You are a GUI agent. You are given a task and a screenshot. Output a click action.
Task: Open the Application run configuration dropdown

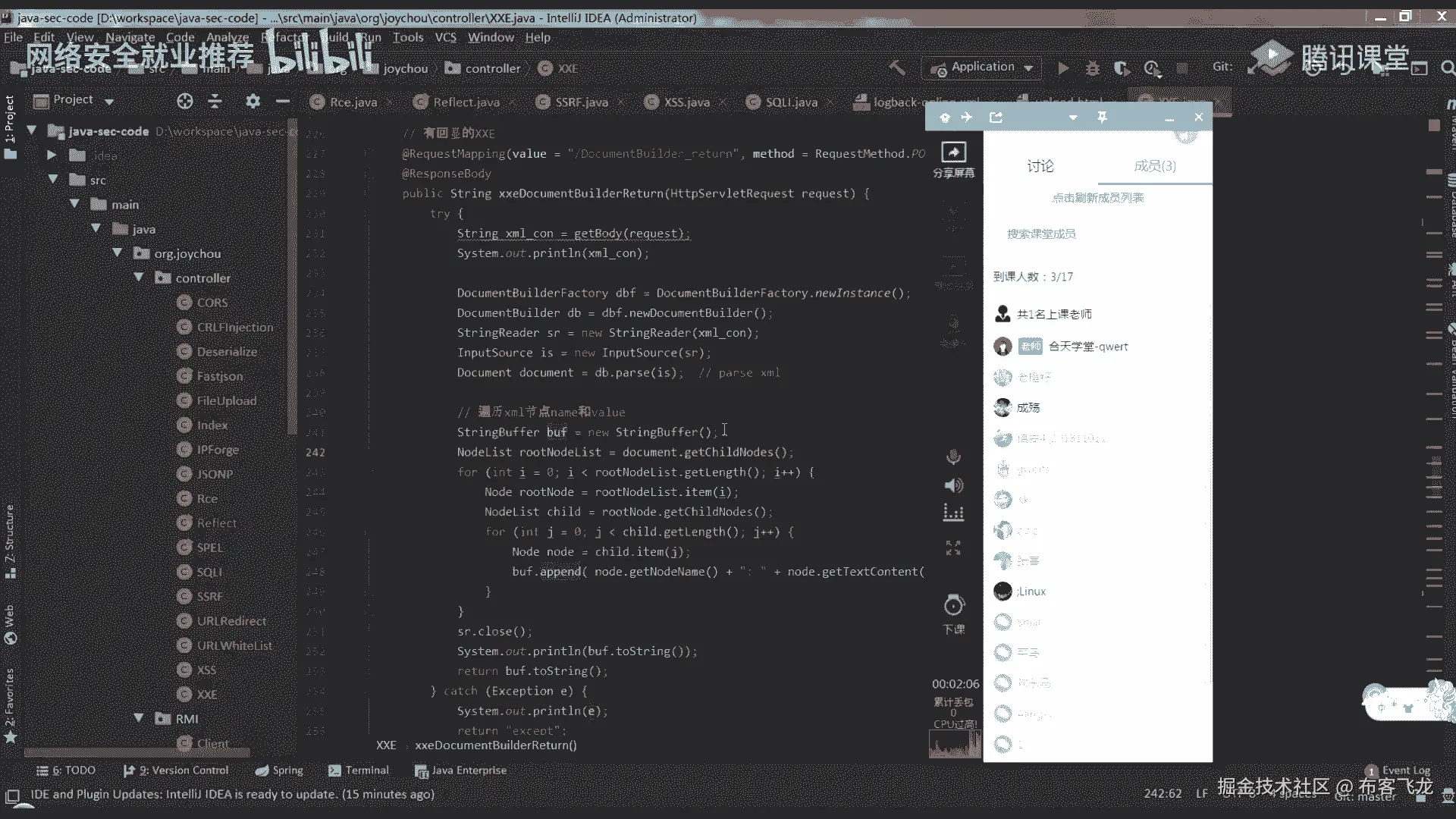(x=983, y=67)
